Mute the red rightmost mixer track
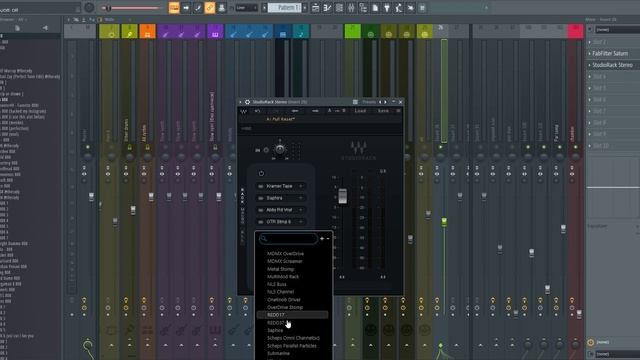 click(x=576, y=147)
